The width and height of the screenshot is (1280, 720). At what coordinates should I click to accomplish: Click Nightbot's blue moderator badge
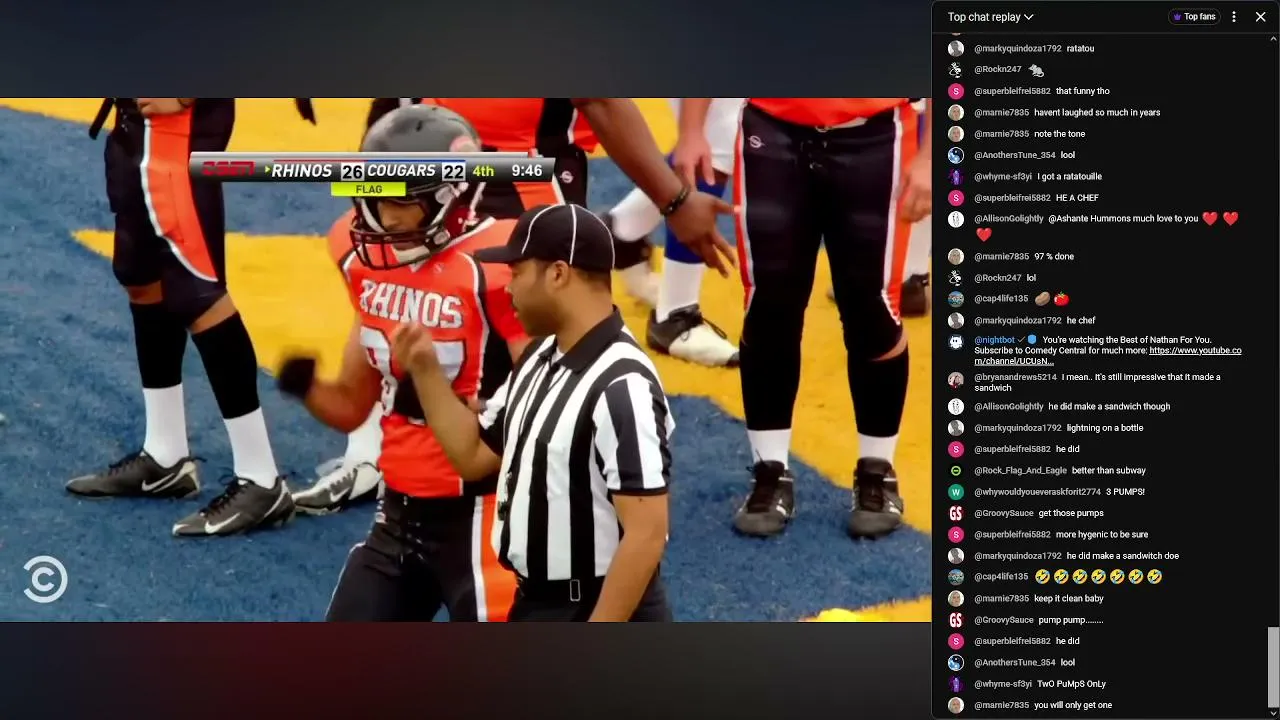tap(1033, 340)
